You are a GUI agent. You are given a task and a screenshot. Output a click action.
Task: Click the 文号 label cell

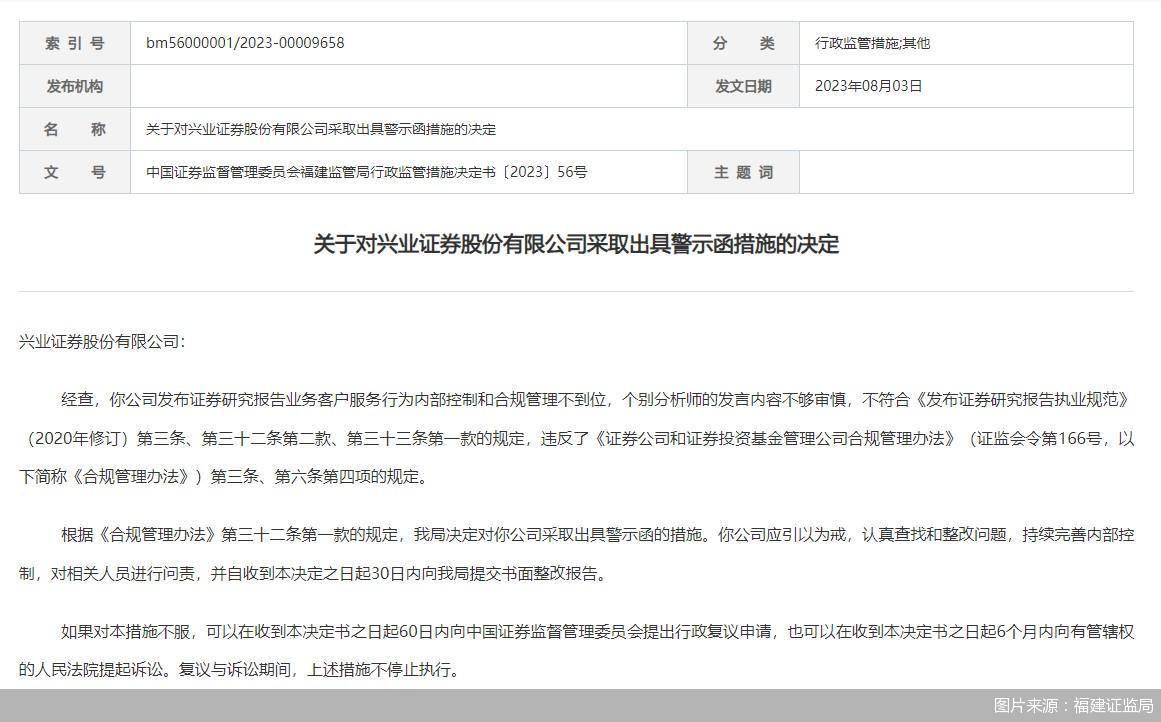(x=75, y=172)
